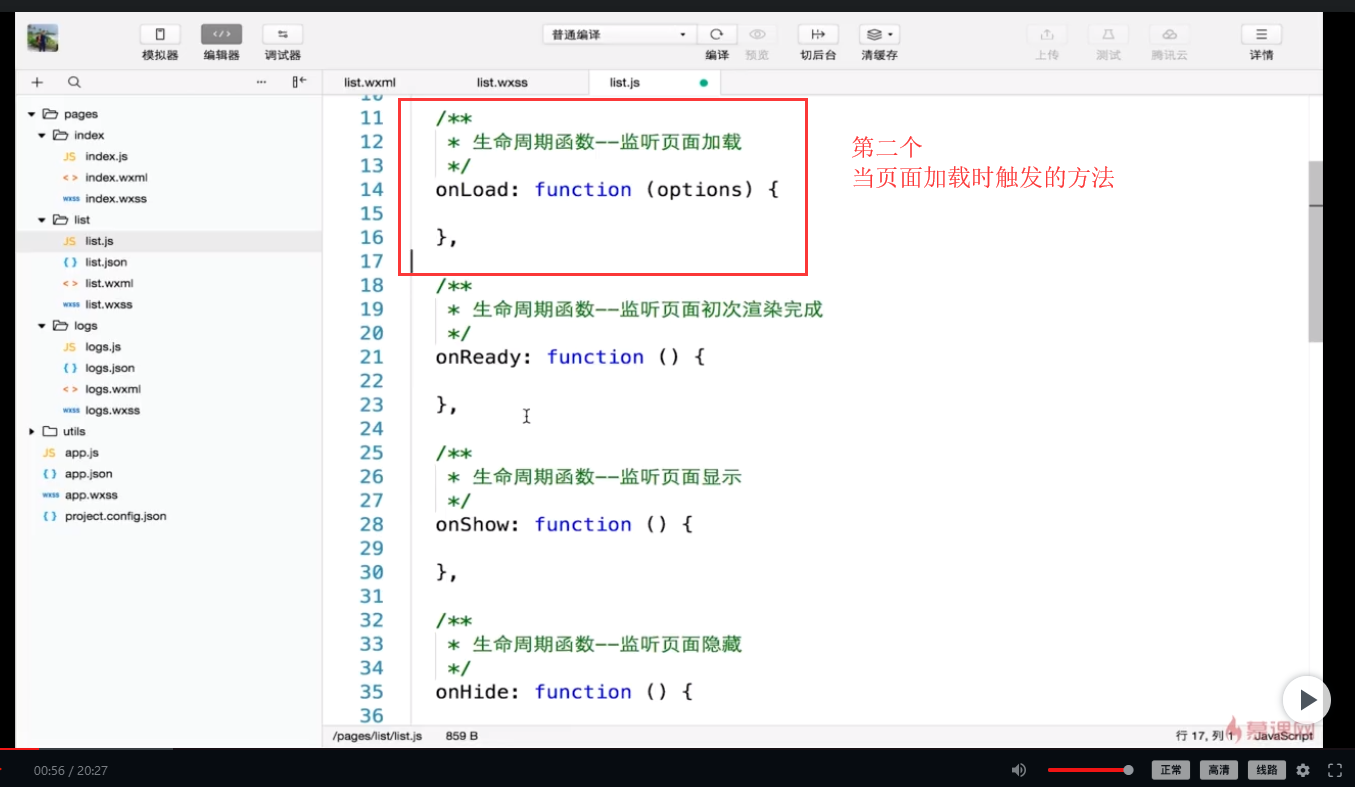Toggle the 调试器 debugger panel button
The image size is (1355, 787).
click(x=283, y=34)
